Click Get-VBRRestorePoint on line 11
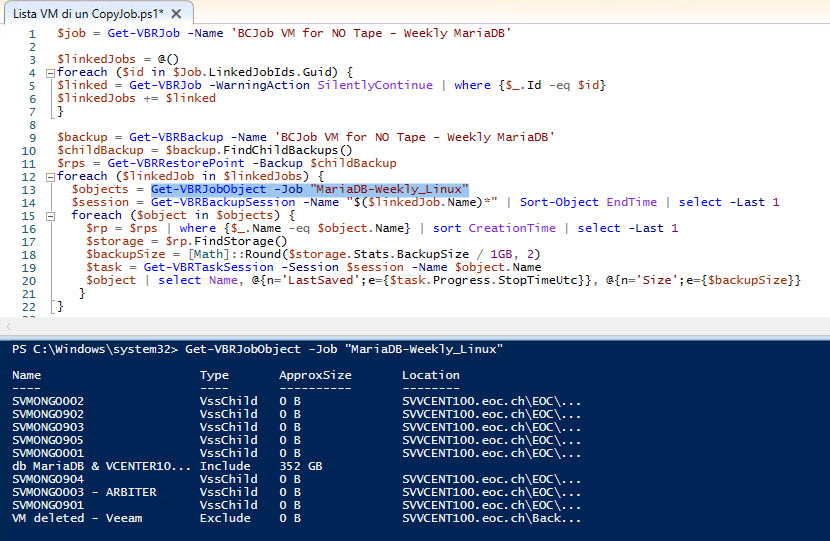Viewport: 830px width, 541px height. click(x=176, y=163)
